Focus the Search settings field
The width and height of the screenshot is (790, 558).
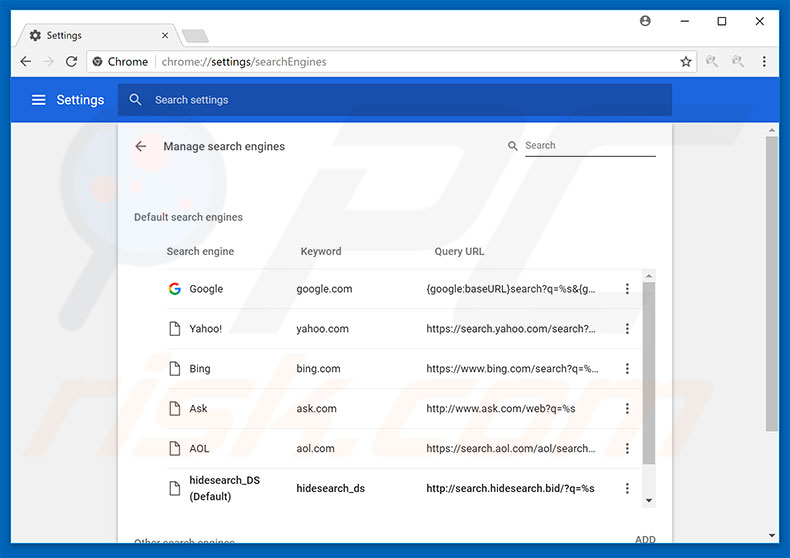click(394, 100)
